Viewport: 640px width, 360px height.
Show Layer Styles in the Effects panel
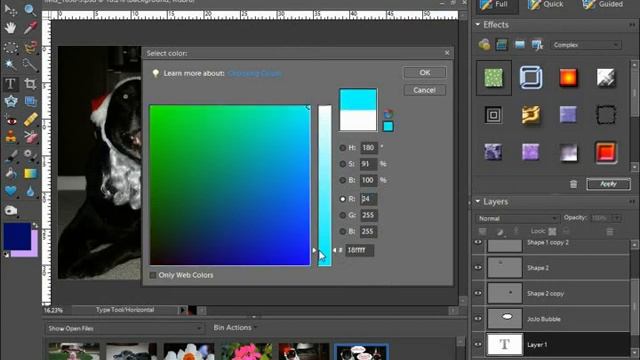502,44
